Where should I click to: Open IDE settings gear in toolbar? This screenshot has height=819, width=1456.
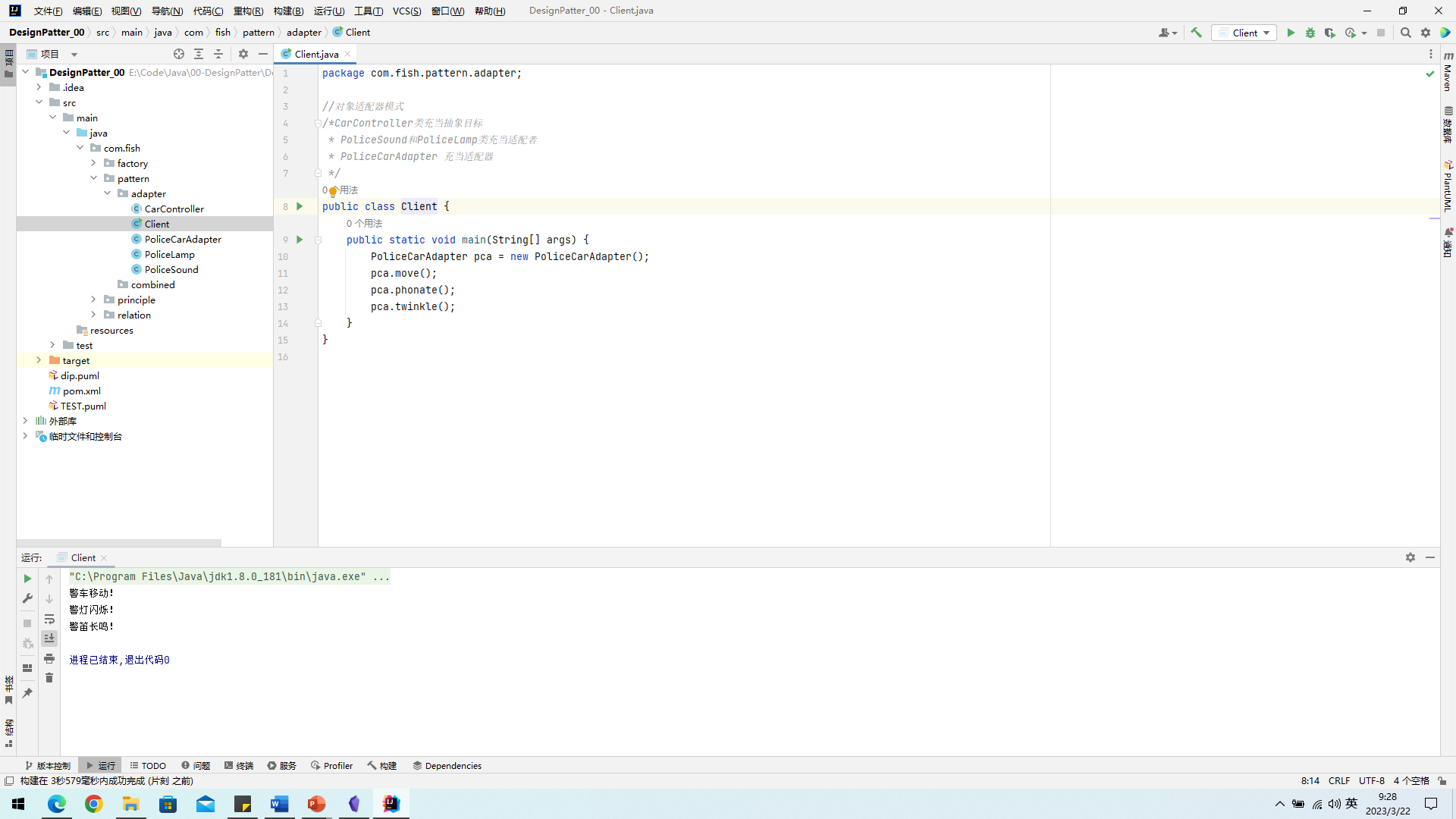point(1426,33)
